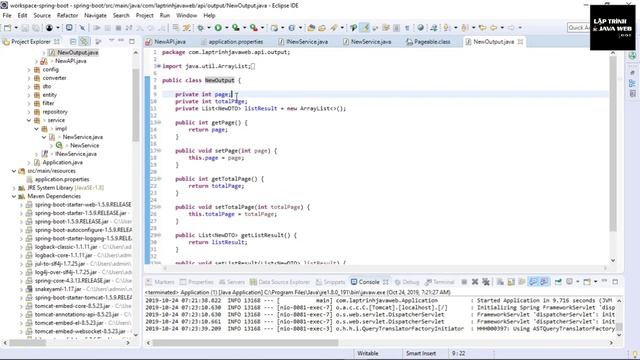Collapse the src/main/resources folder
Screen dimensions: 640x360
point(14,171)
